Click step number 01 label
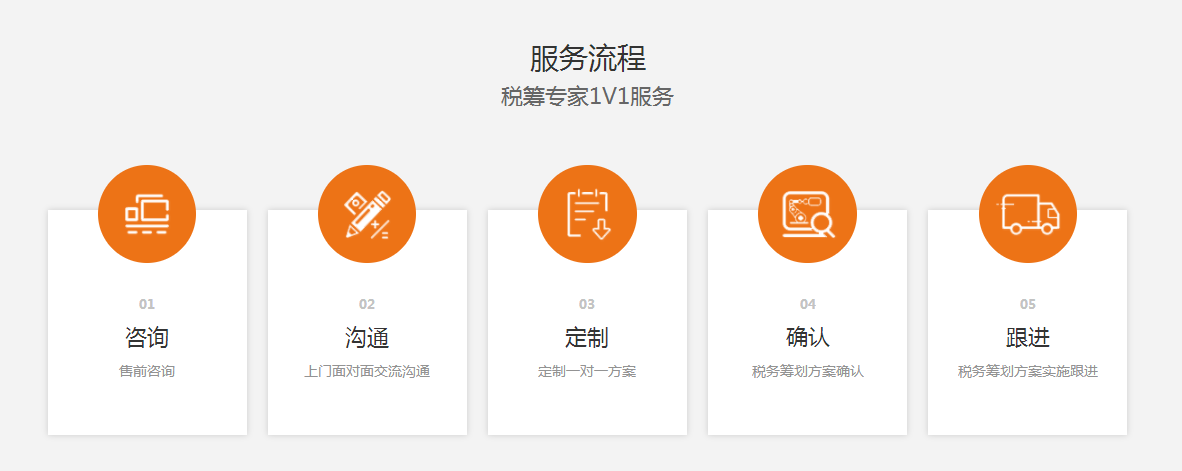This screenshot has width=1182, height=471. (x=147, y=304)
